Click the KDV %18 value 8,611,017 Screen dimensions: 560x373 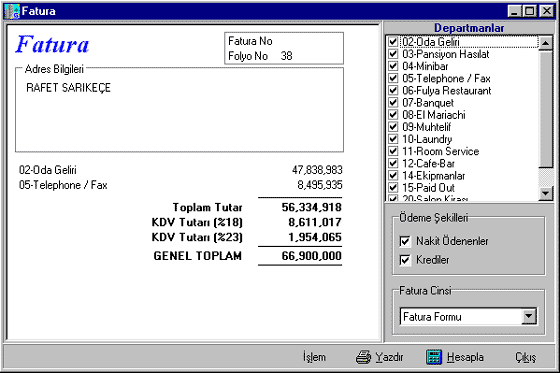[315, 222]
